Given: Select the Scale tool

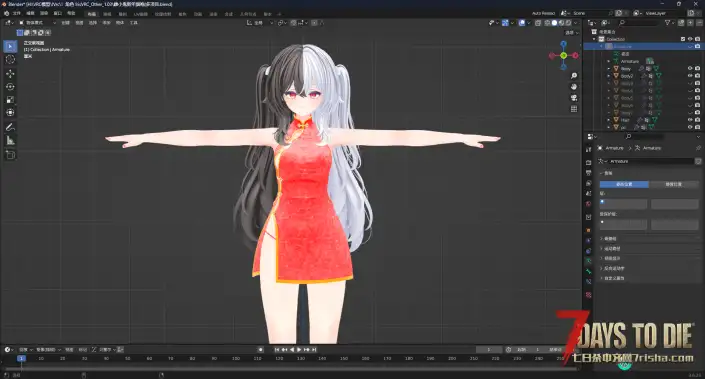Looking at the screenshot, I should click(x=10, y=99).
